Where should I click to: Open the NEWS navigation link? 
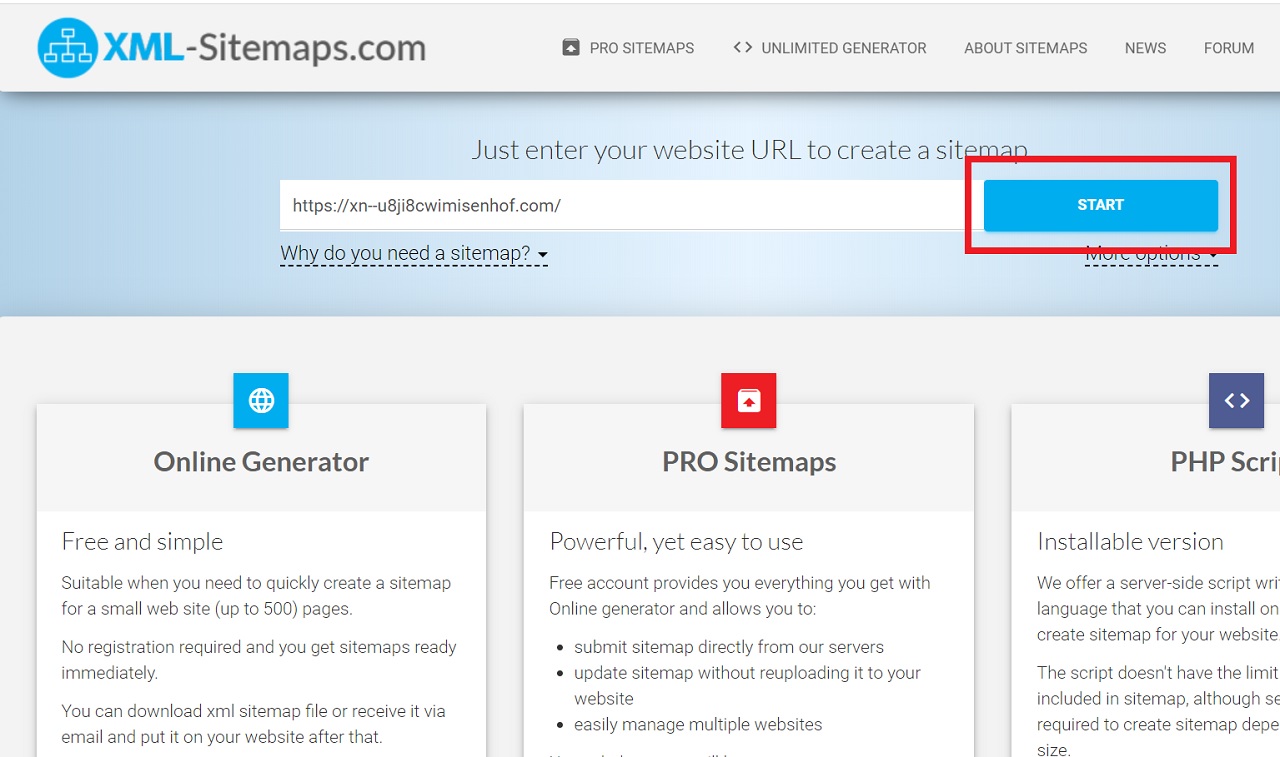coord(1145,48)
